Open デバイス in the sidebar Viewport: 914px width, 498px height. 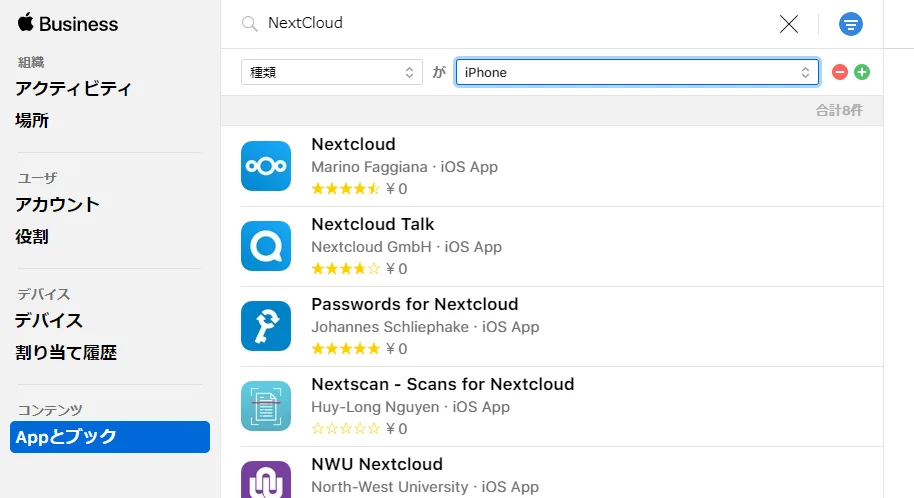(x=48, y=321)
